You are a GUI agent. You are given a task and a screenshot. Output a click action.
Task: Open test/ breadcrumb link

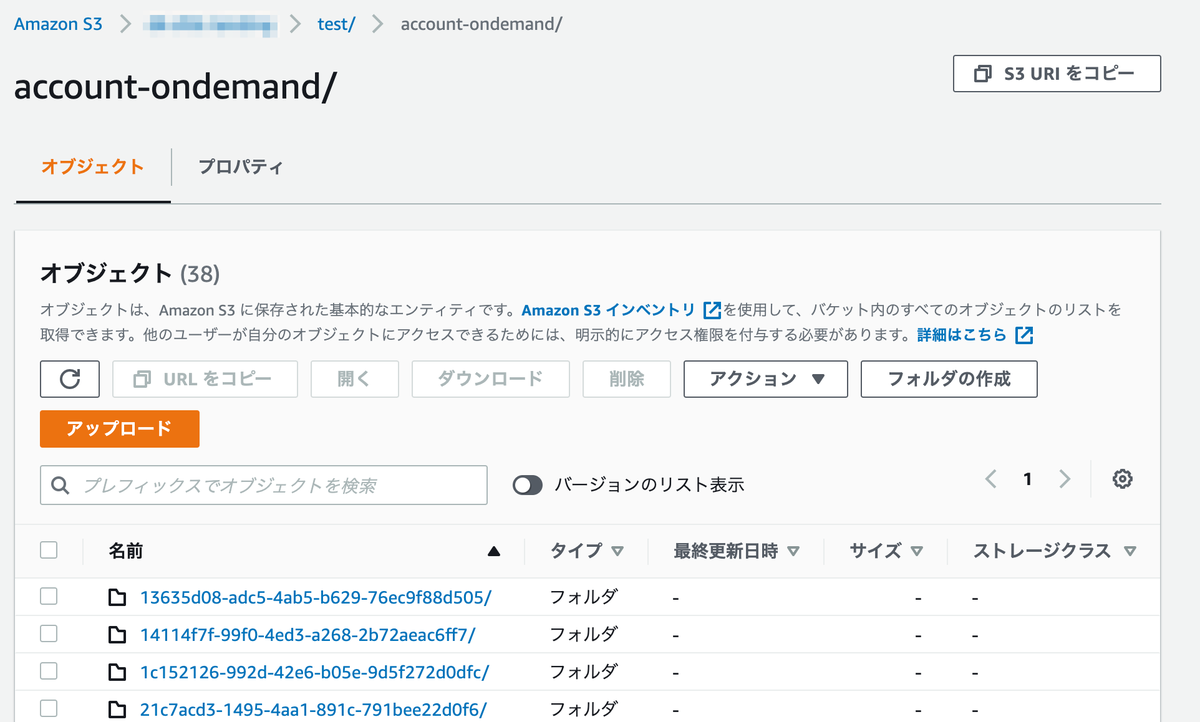click(337, 24)
